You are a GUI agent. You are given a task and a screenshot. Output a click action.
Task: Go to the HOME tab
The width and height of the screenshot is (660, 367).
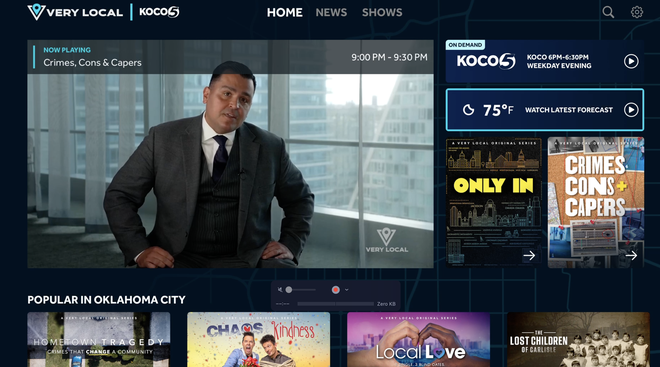(x=285, y=12)
